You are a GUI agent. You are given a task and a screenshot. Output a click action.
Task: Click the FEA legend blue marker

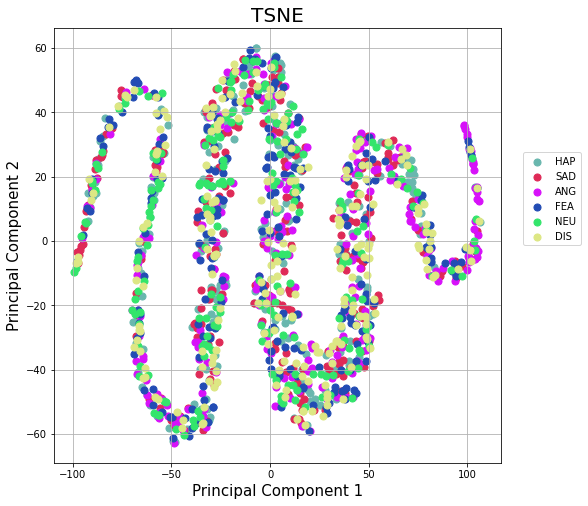tap(537, 207)
